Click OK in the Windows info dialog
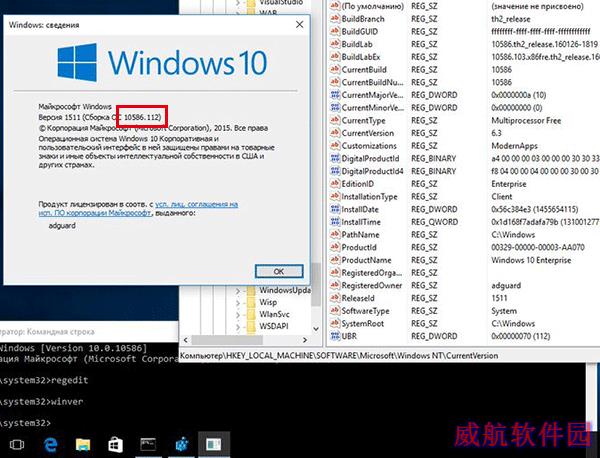Viewport: 600px width, 458px height. pyautogui.click(x=279, y=271)
